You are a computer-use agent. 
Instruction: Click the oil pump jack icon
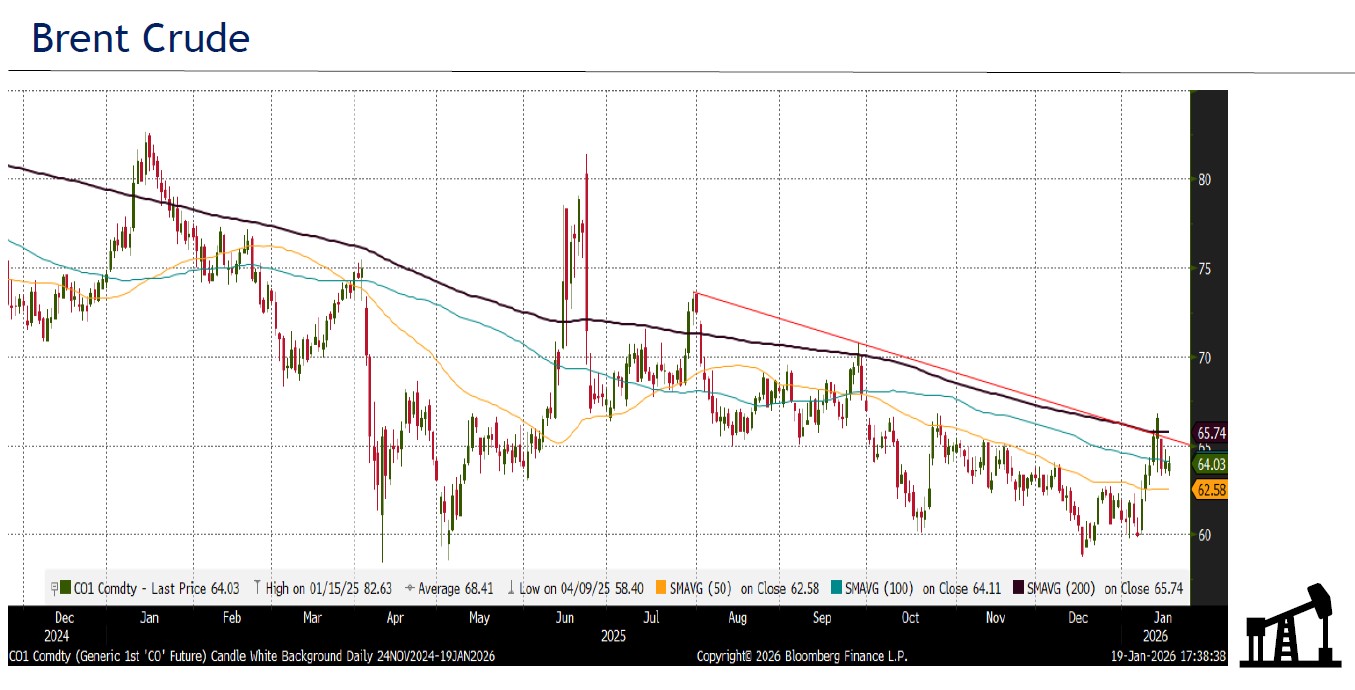click(1286, 626)
